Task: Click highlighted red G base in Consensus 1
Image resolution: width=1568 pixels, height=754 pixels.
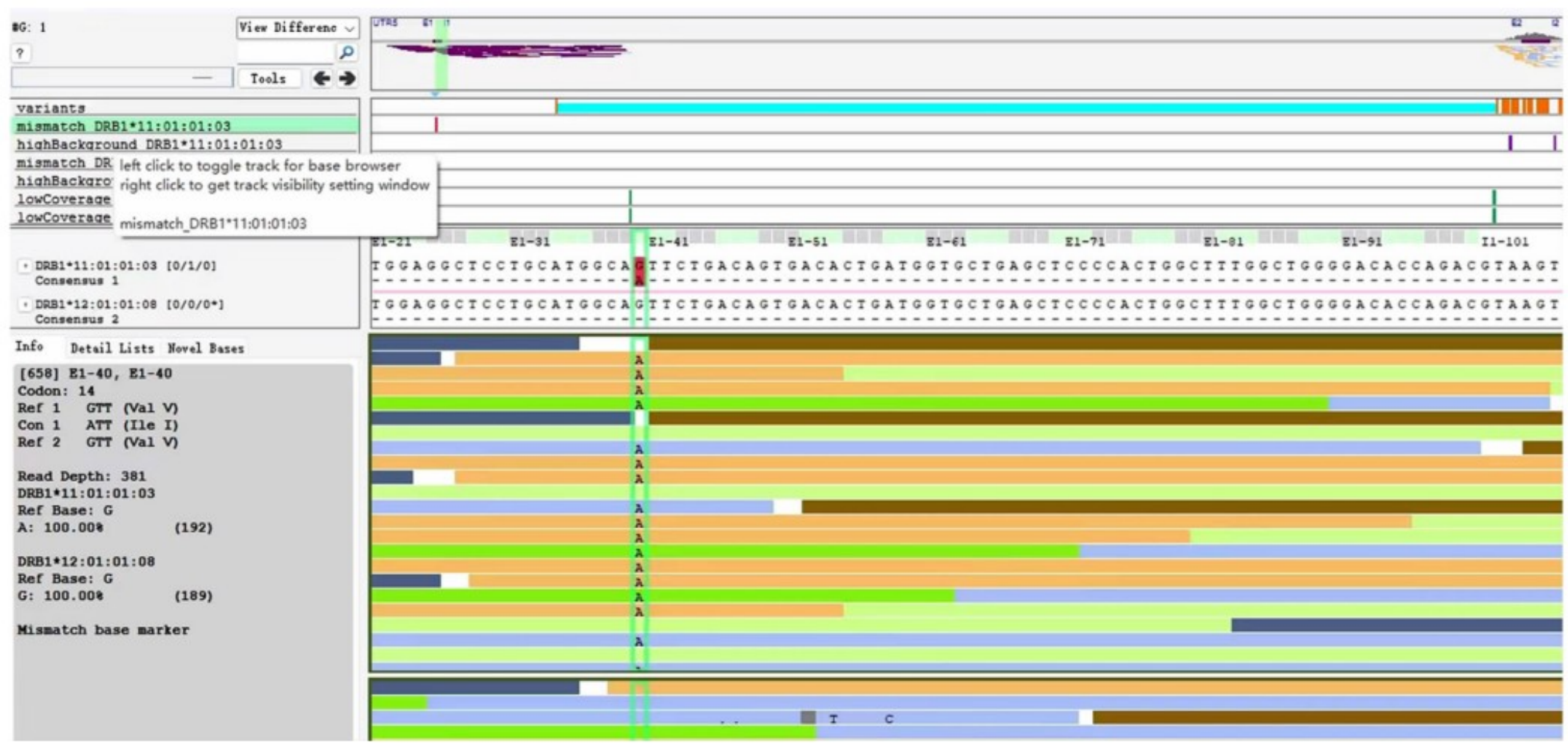Action: click(x=639, y=266)
